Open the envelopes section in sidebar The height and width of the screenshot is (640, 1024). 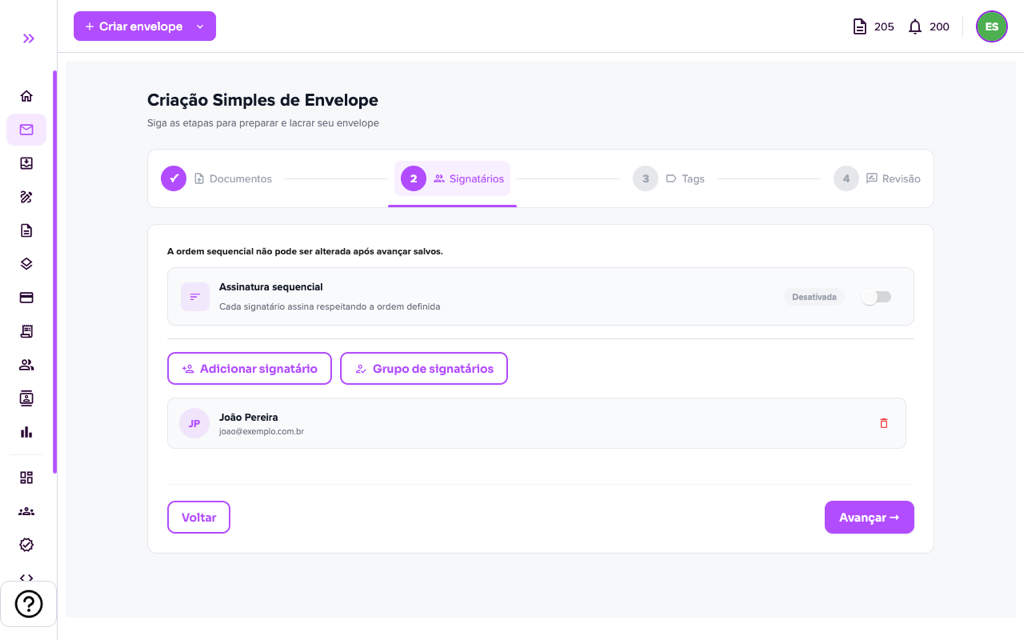(x=26, y=129)
